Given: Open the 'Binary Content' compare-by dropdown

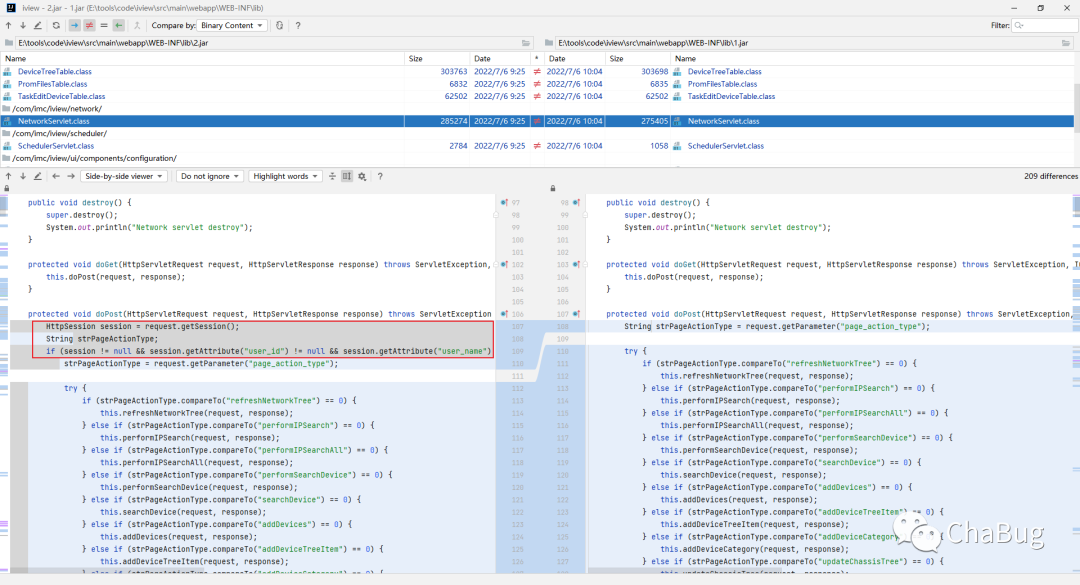Looking at the screenshot, I should (x=232, y=25).
